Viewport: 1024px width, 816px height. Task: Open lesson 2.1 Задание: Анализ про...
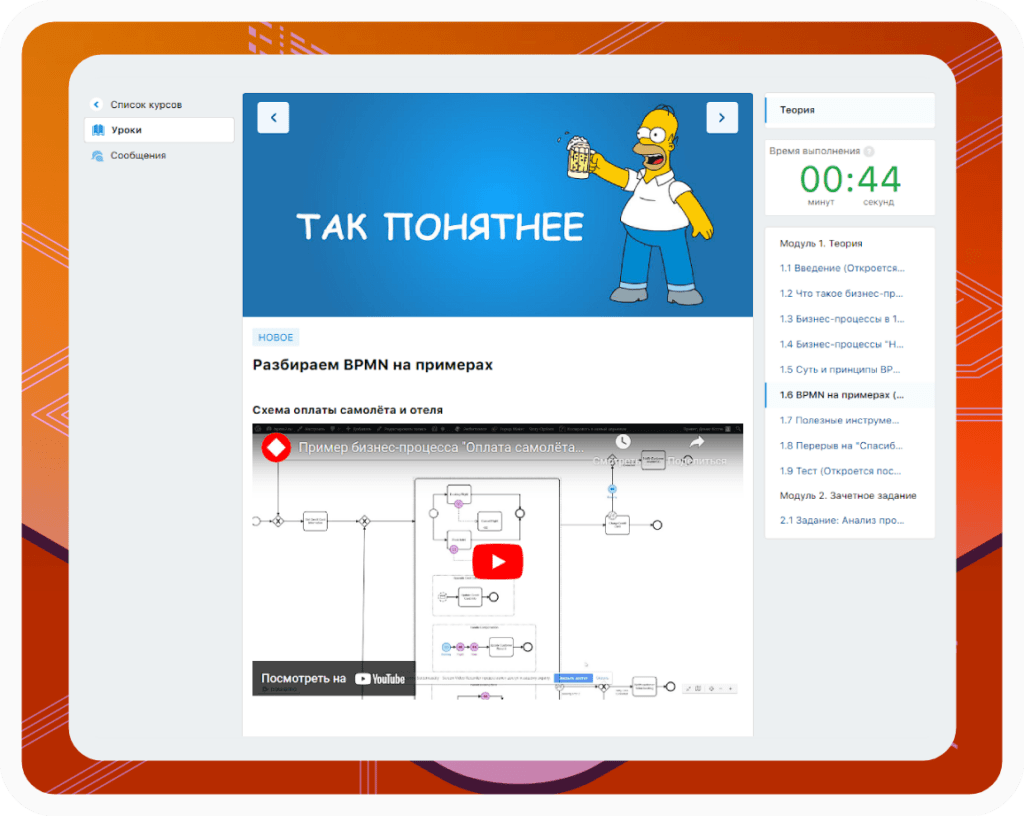(842, 520)
